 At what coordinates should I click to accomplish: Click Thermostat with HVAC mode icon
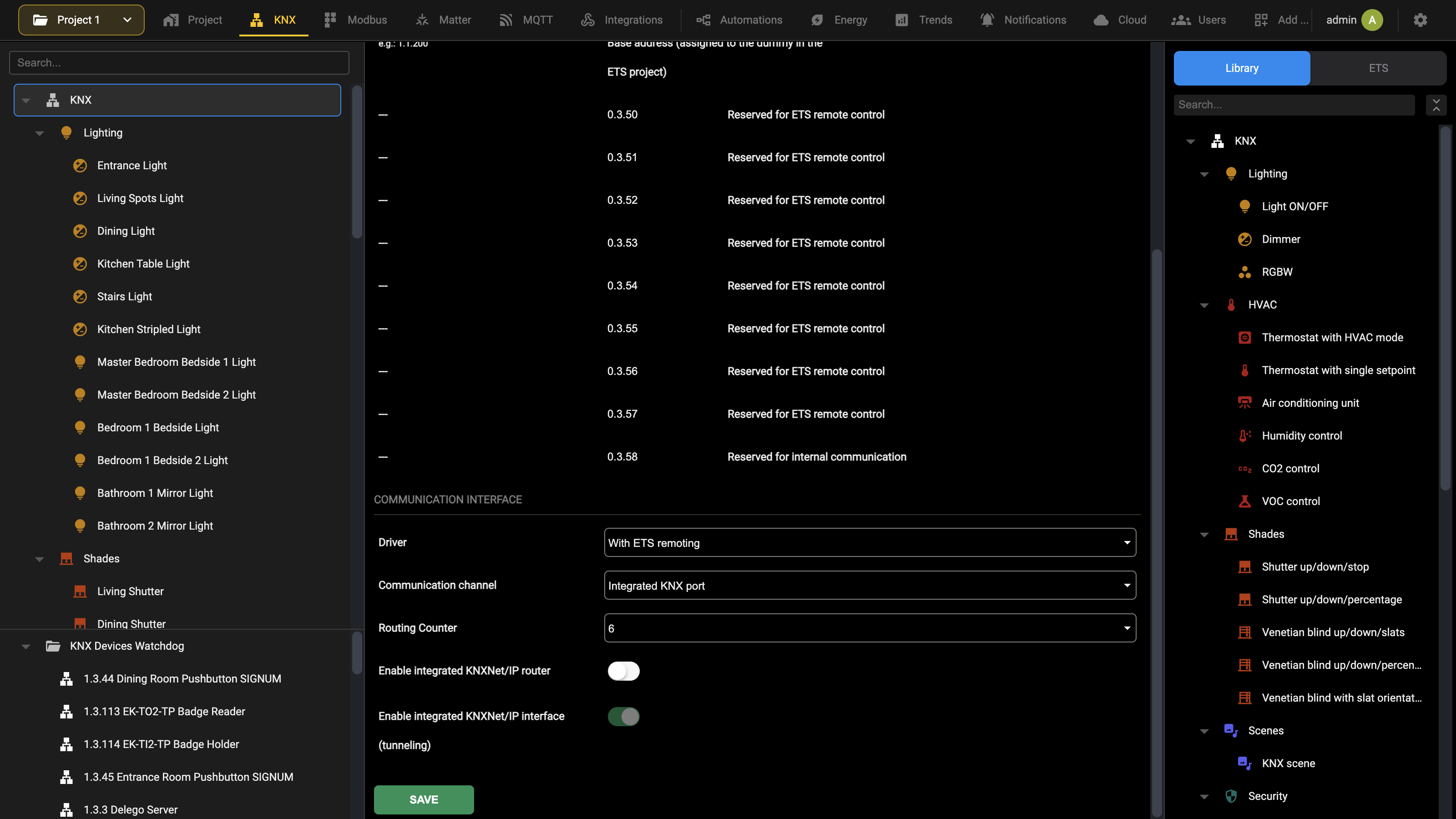pos(1244,338)
